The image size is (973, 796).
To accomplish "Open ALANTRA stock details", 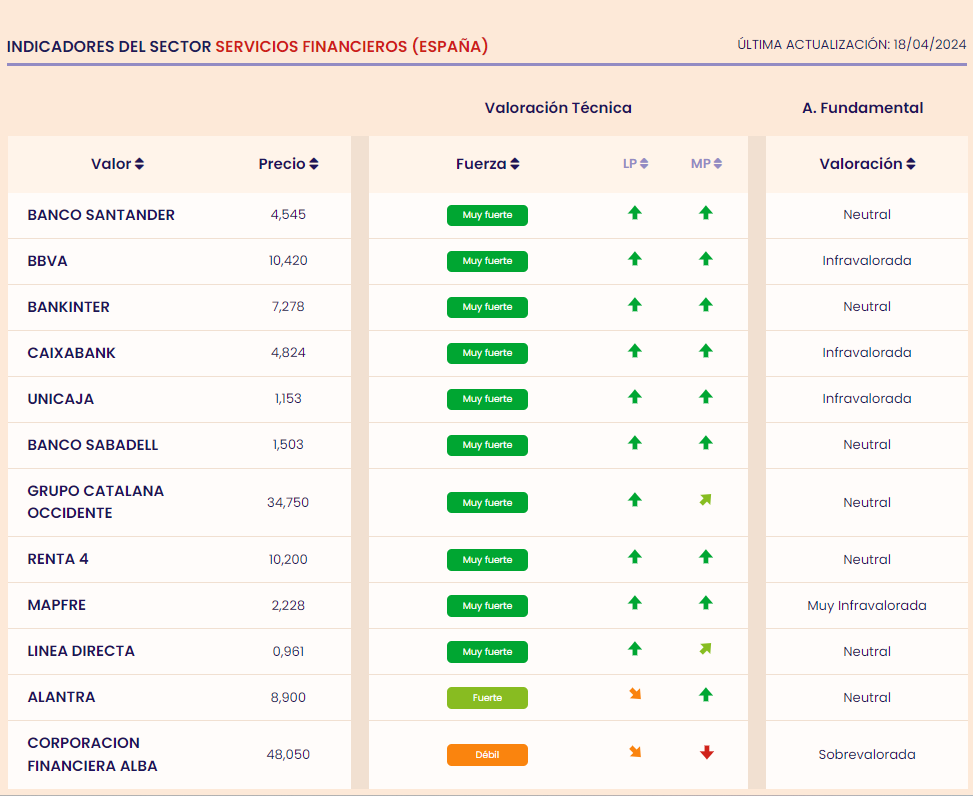I will (61, 697).
